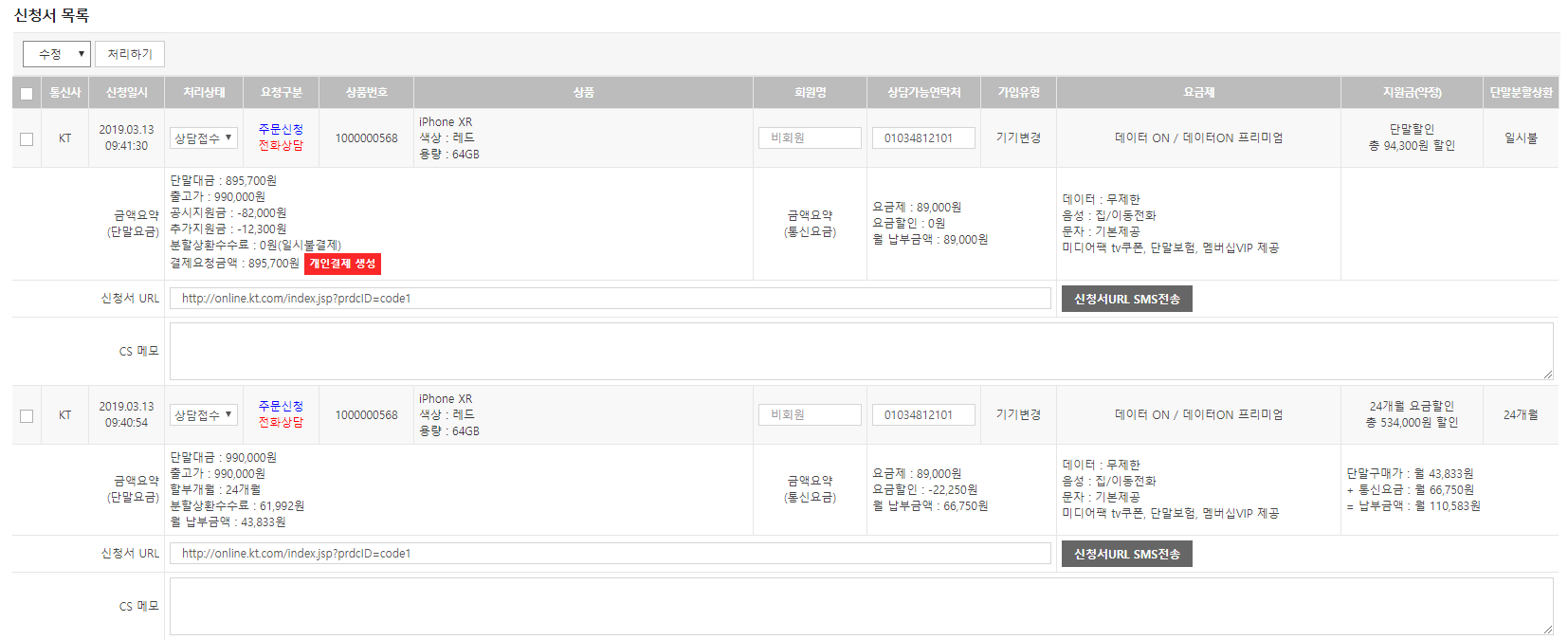Screen dimensions: 1568x640
Task: Open 상담접수 status dropdown in first row
Action: click(203, 138)
